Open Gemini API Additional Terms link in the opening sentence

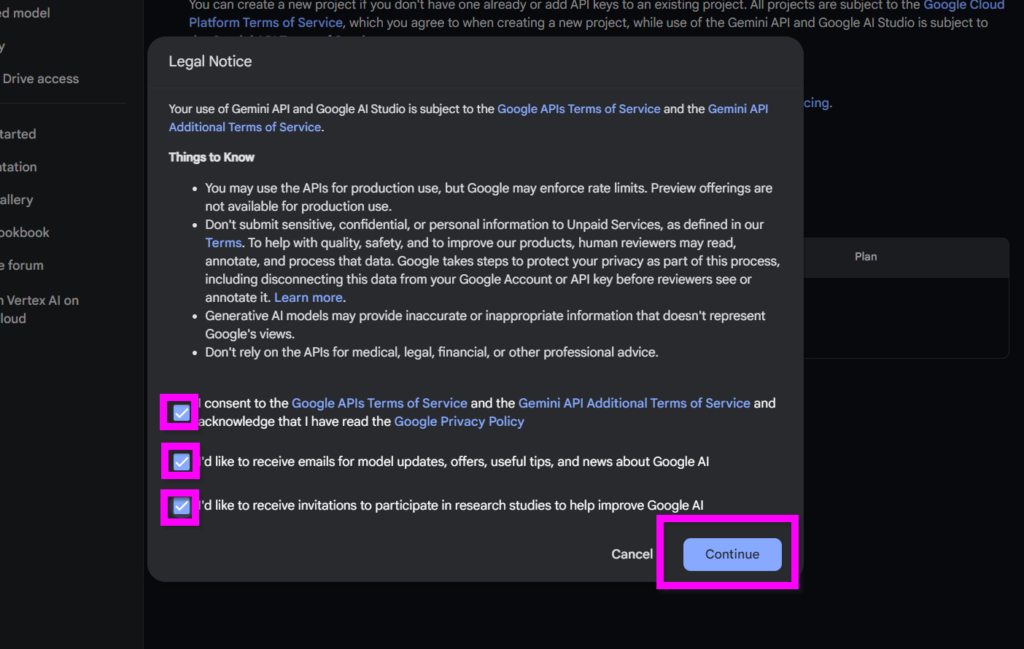pyautogui.click(x=738, y=109)
